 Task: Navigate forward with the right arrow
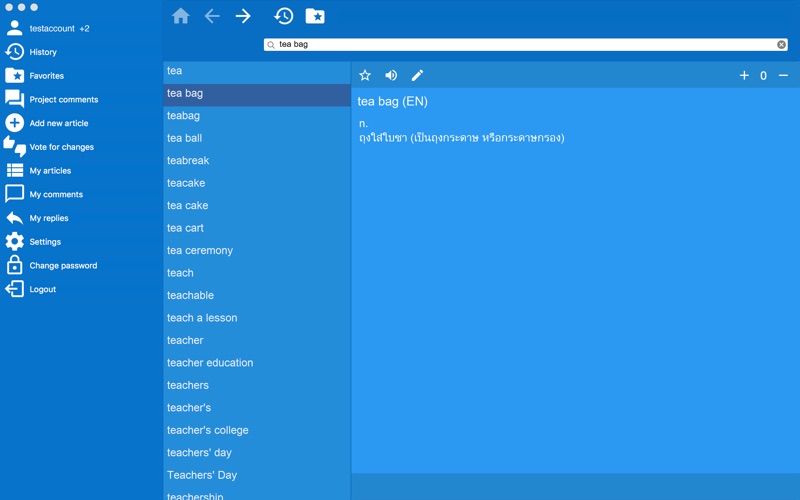243,16
